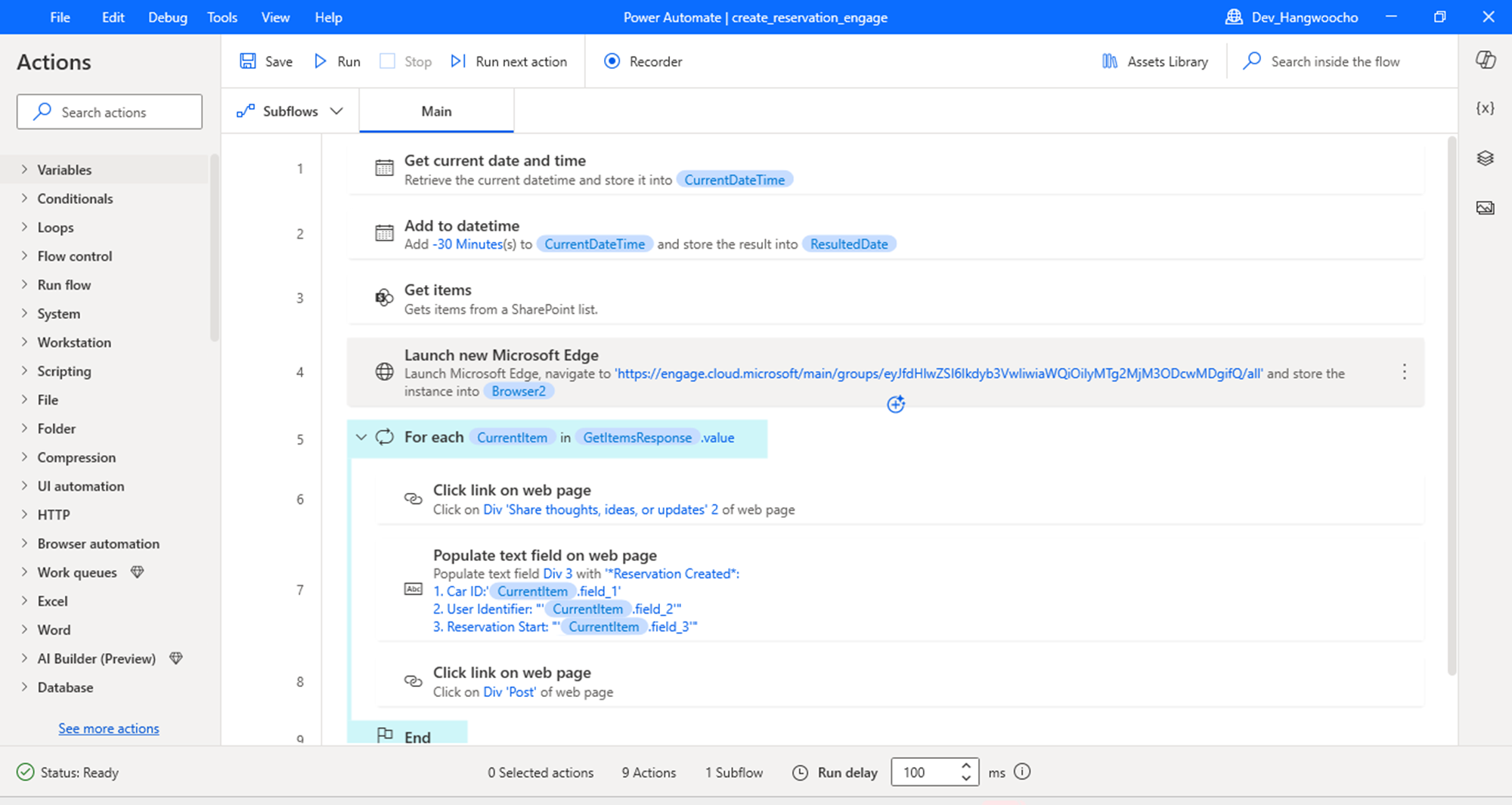Screen dimensions: 1512x805
Task: Run the flow with the Run button
Action: point(337,61)
